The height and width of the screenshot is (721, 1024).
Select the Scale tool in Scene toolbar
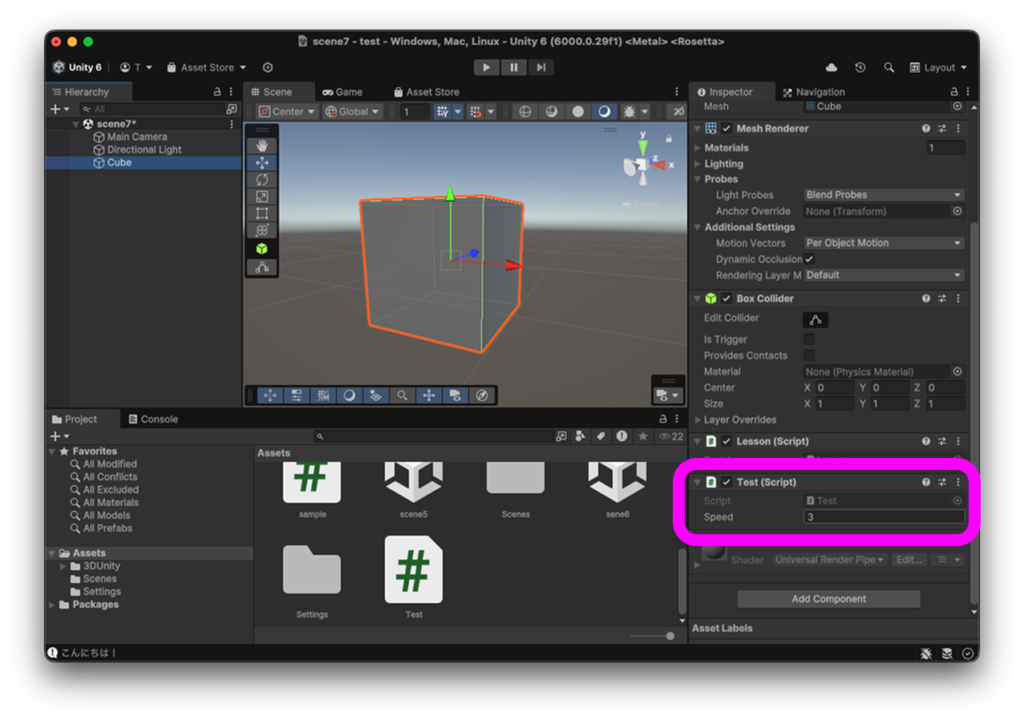(262, 197)
